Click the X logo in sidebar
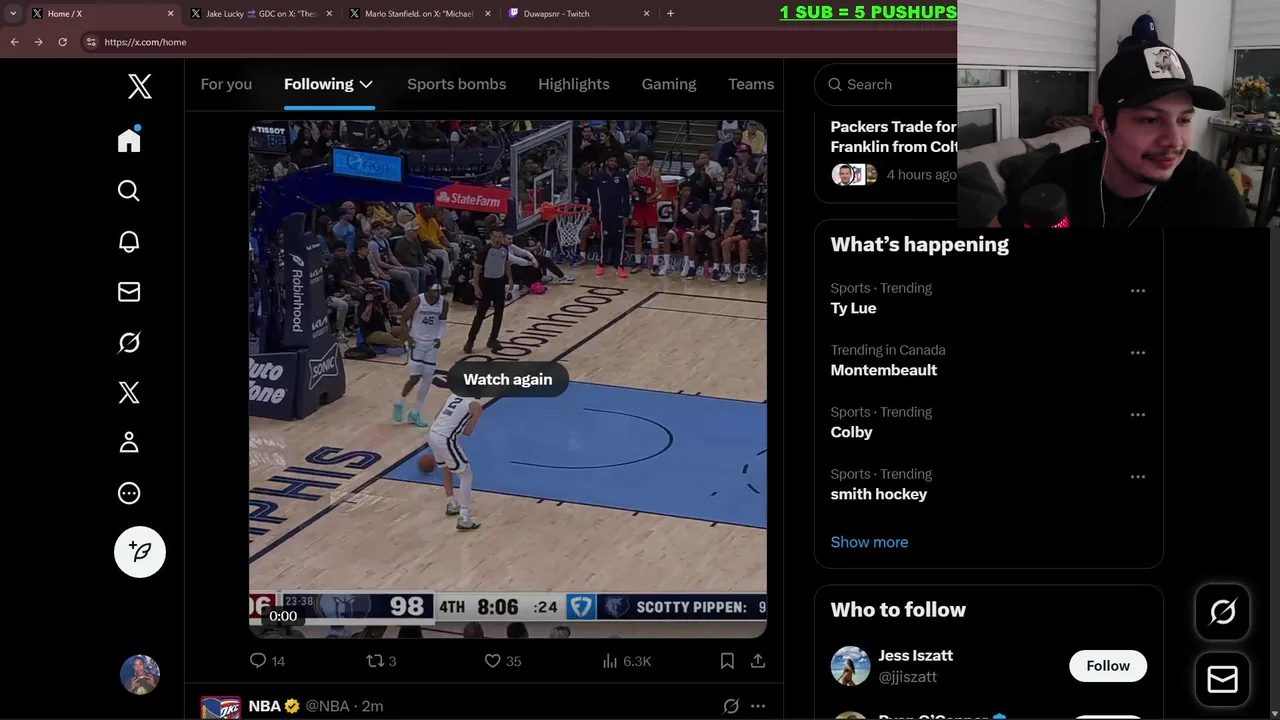The image size is (1280, 720). (x=140, y=86)
